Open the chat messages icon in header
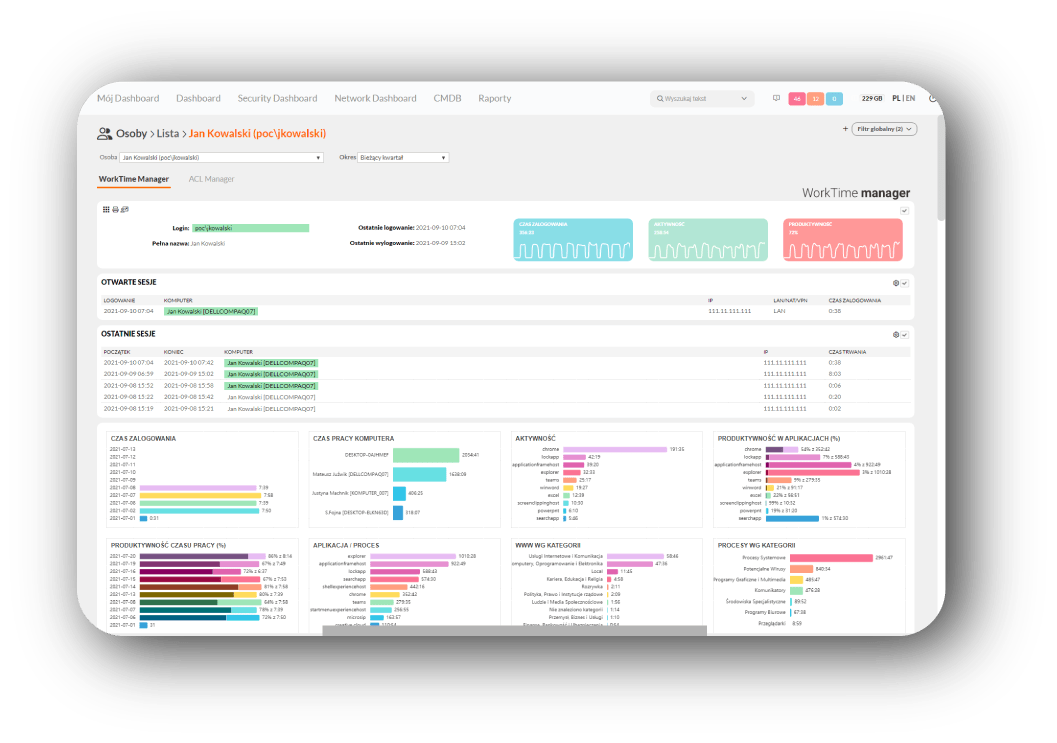The width and height of the screenshot is (1057, 743). pos(776,98)
